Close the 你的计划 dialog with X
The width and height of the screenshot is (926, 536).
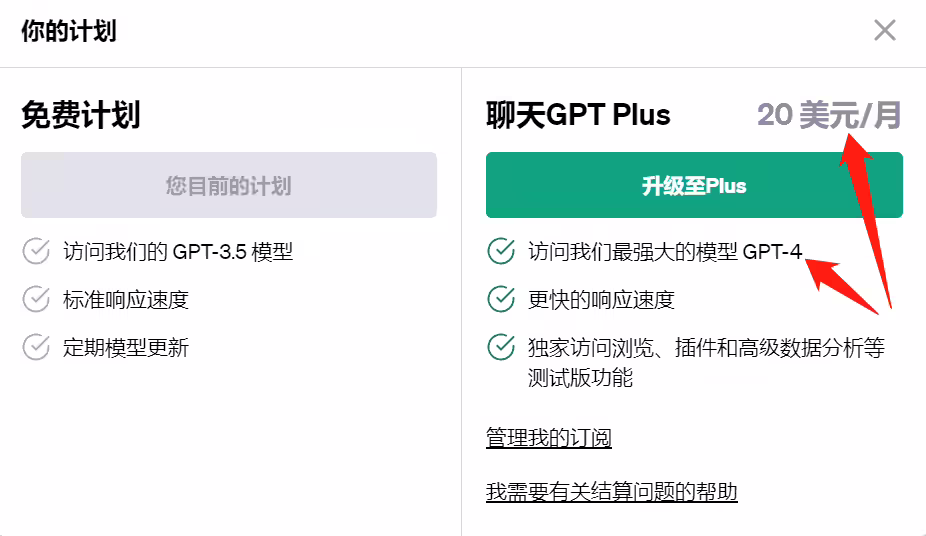pyautogui.click(x=885, y=30)
